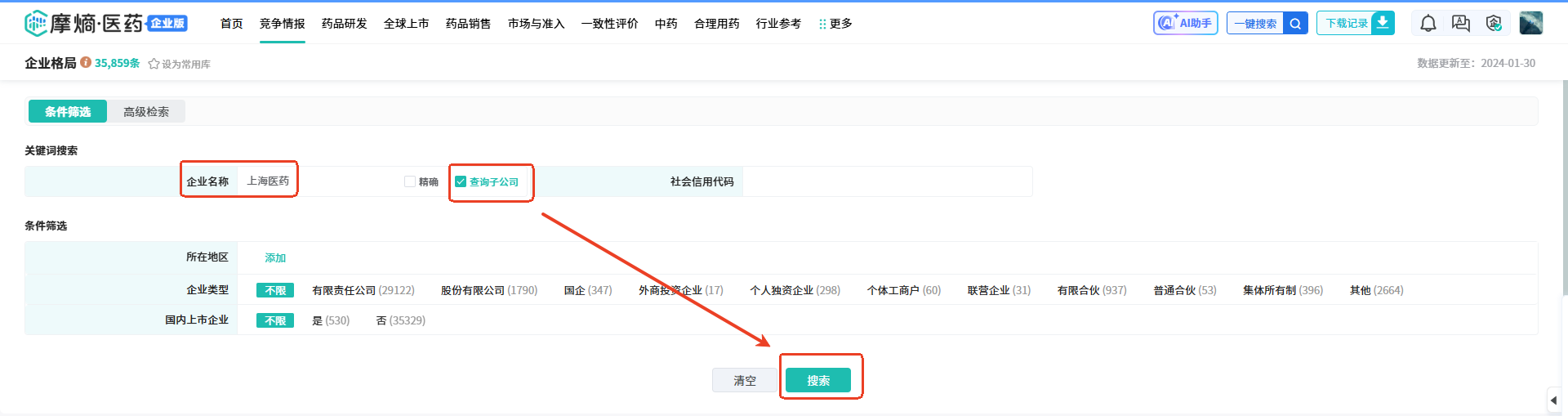Filter by 有限责任公司 (29122)
The image size is (1568, 416).
pyautogui.click(x=363, y=290)
